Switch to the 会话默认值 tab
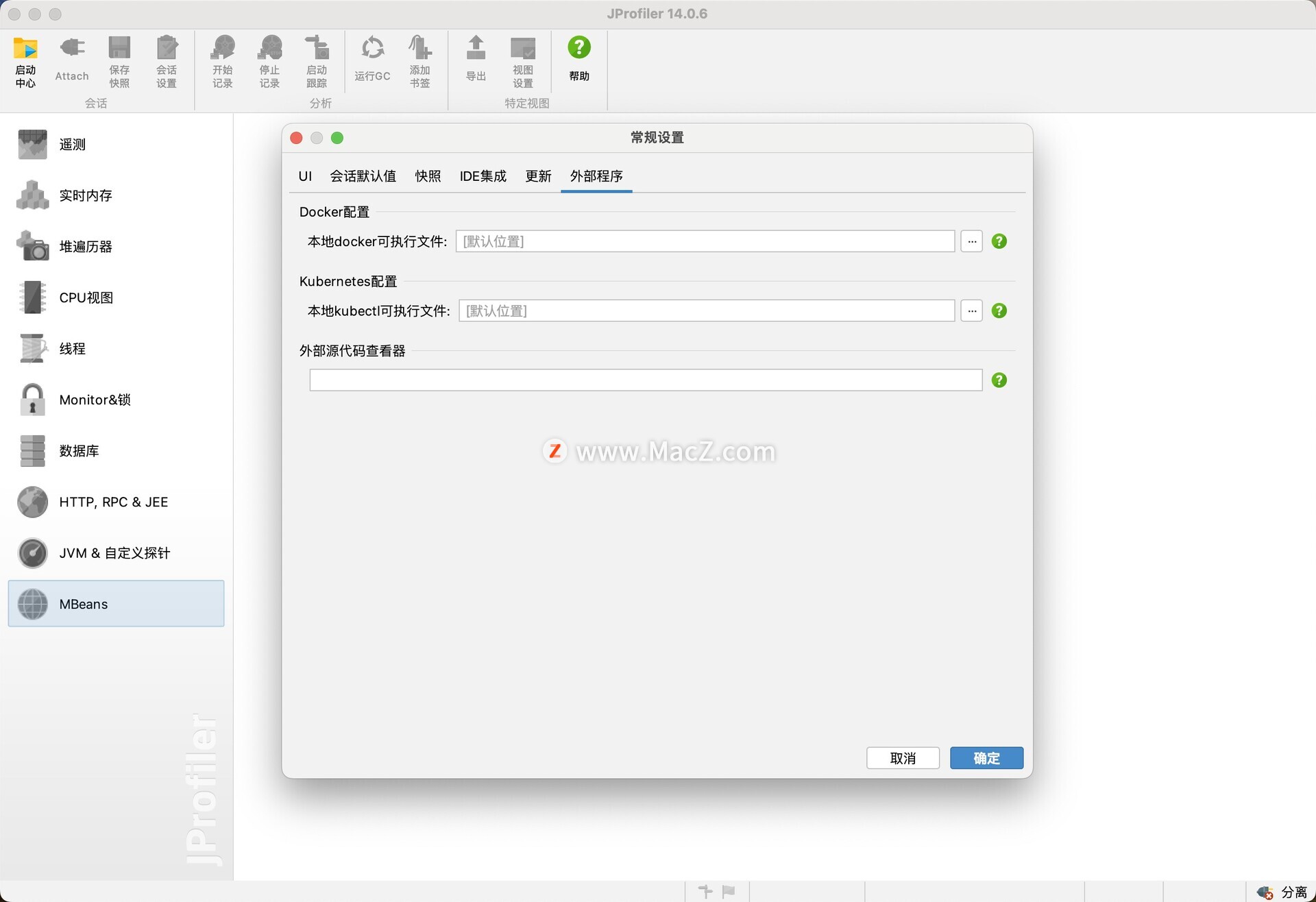This screenshot has height=902, width=1316. [363, 176]
